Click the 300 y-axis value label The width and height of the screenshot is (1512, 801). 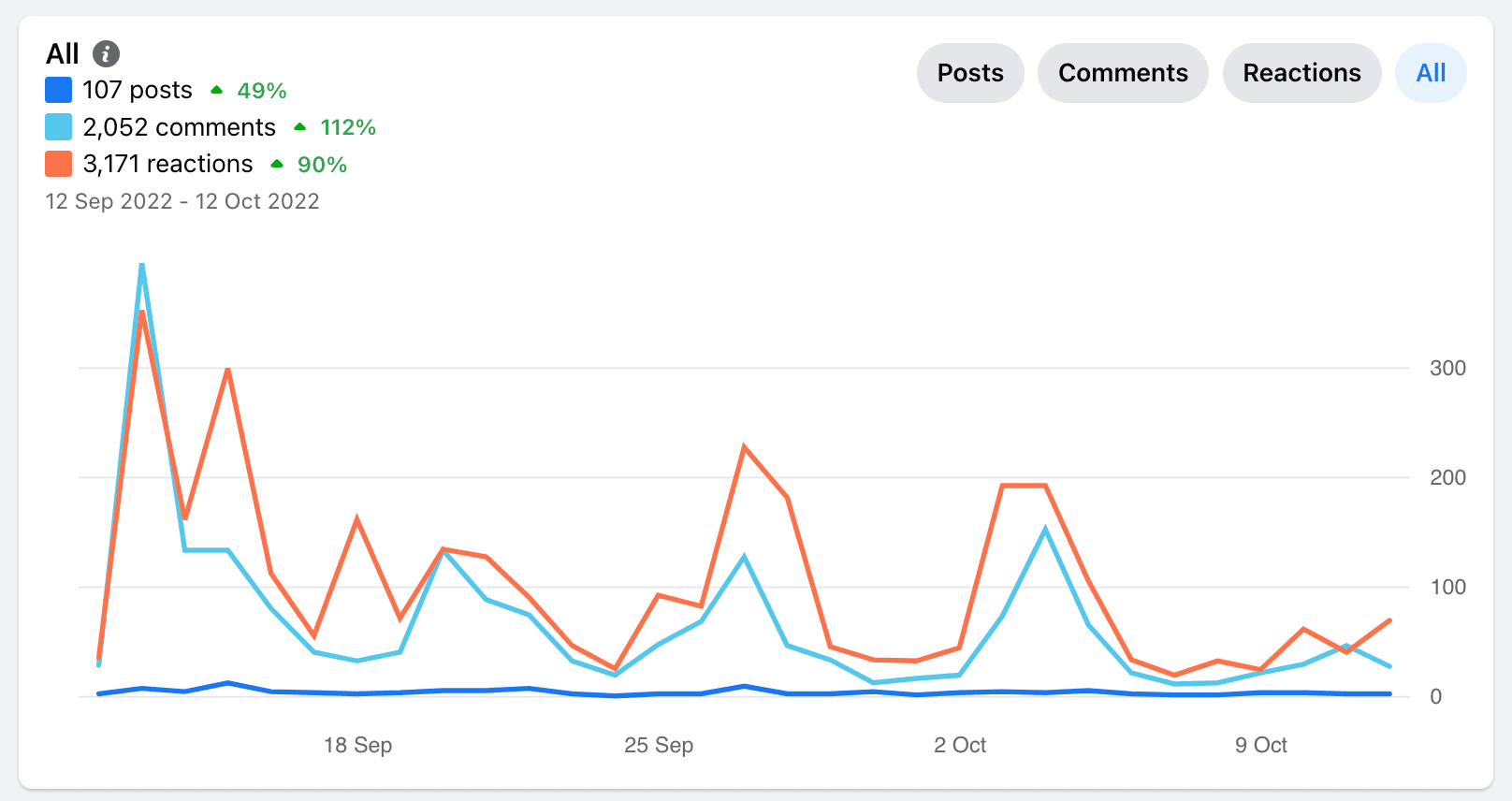[x=1447, y=368]
